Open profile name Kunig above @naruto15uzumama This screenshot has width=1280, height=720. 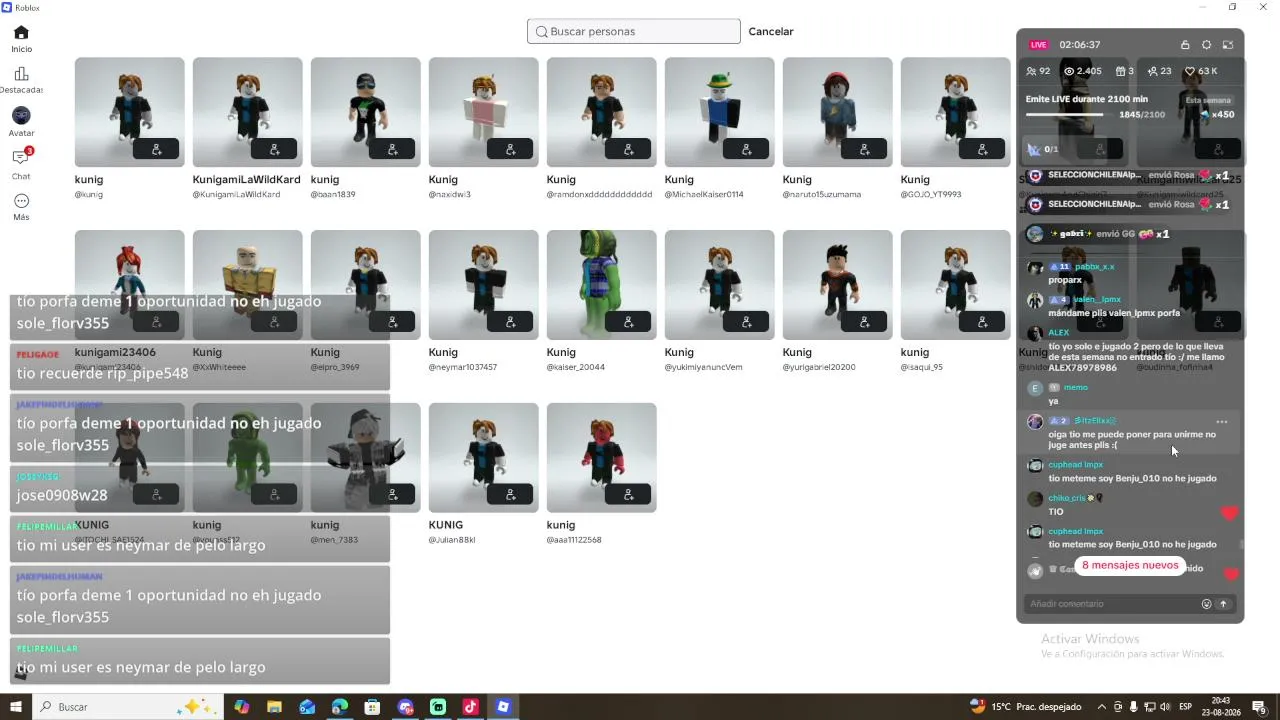(797, 180)
